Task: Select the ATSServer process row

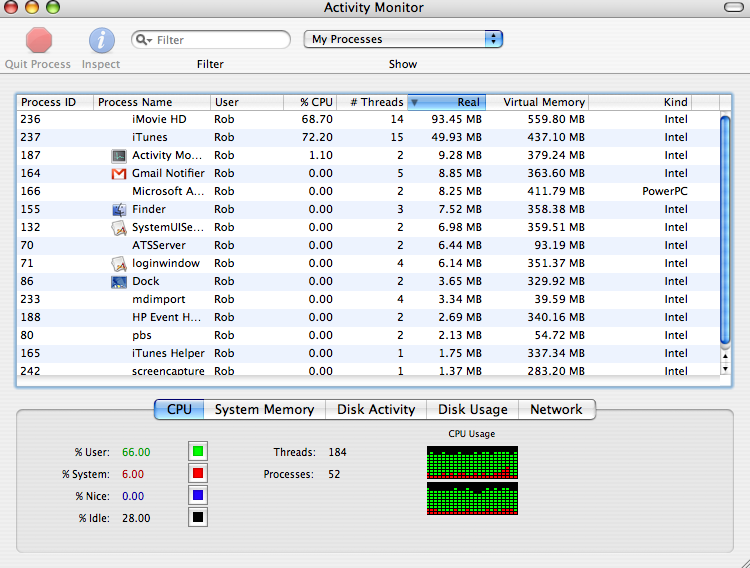Action: point(368,246)
